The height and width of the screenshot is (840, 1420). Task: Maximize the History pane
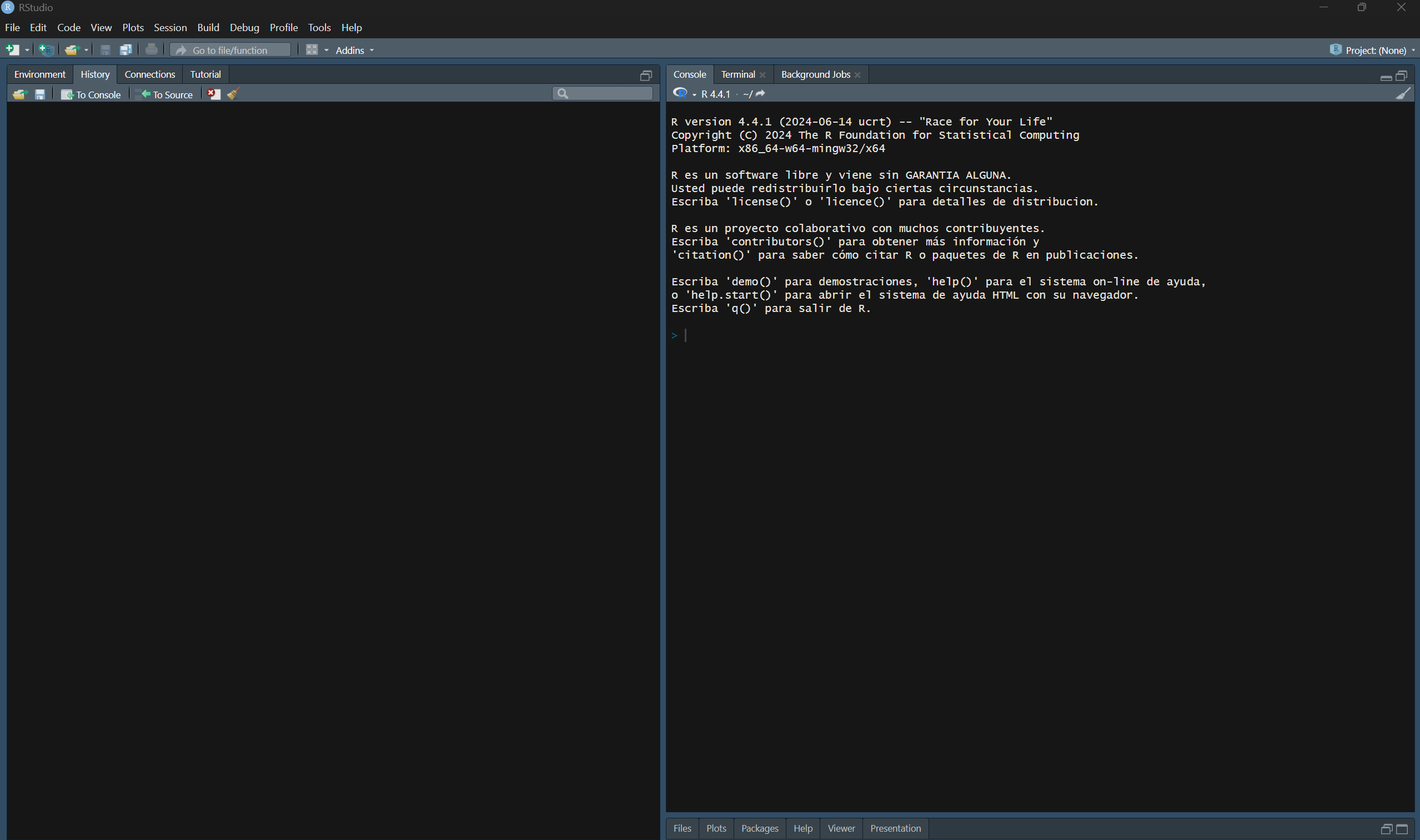click(x=646, y=76)
